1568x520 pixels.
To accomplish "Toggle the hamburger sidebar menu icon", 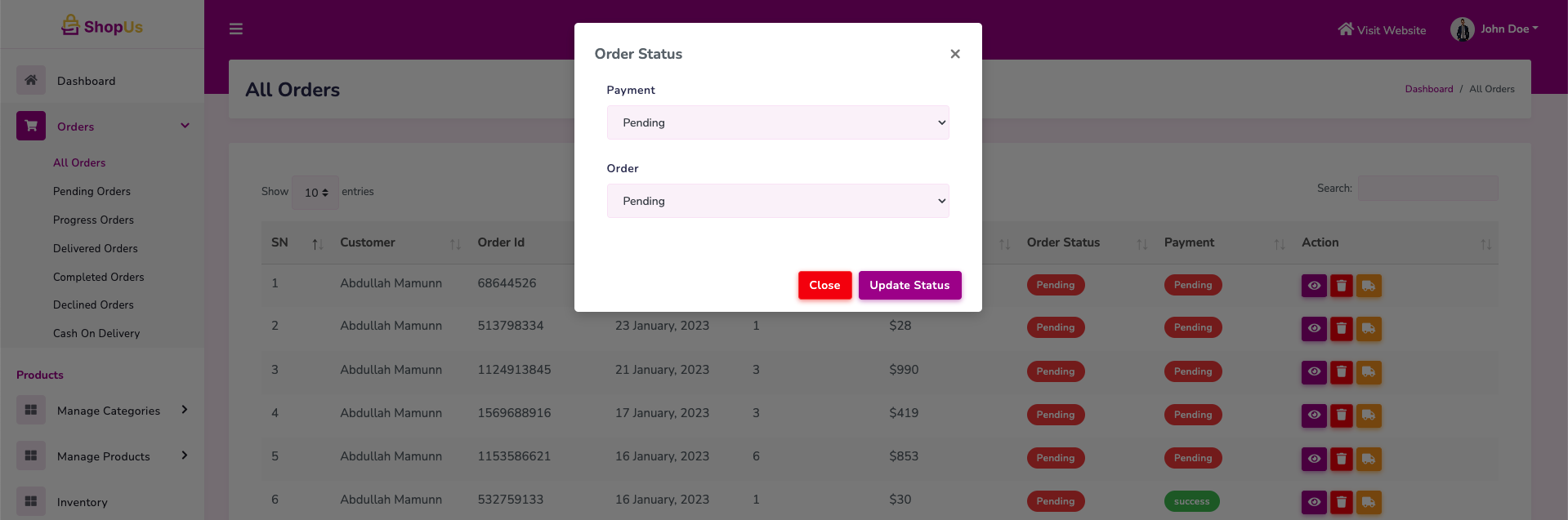I will pyautogui.click(x=236, y=29).
